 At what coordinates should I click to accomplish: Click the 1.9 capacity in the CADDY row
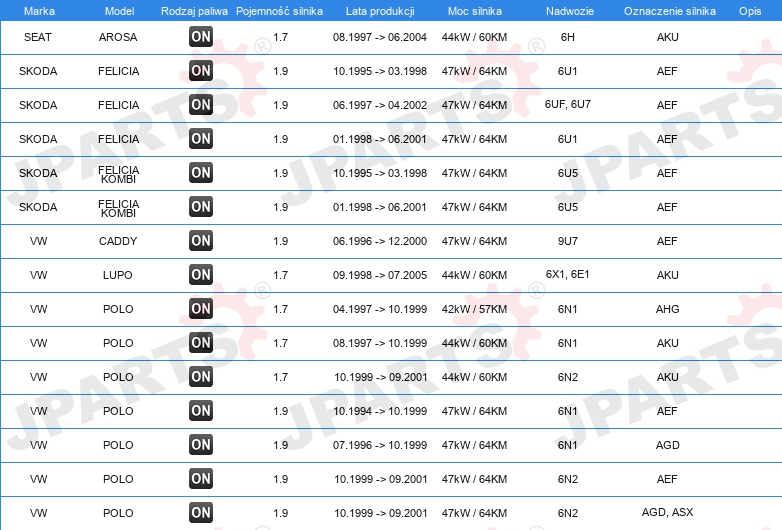click(280, 241)
